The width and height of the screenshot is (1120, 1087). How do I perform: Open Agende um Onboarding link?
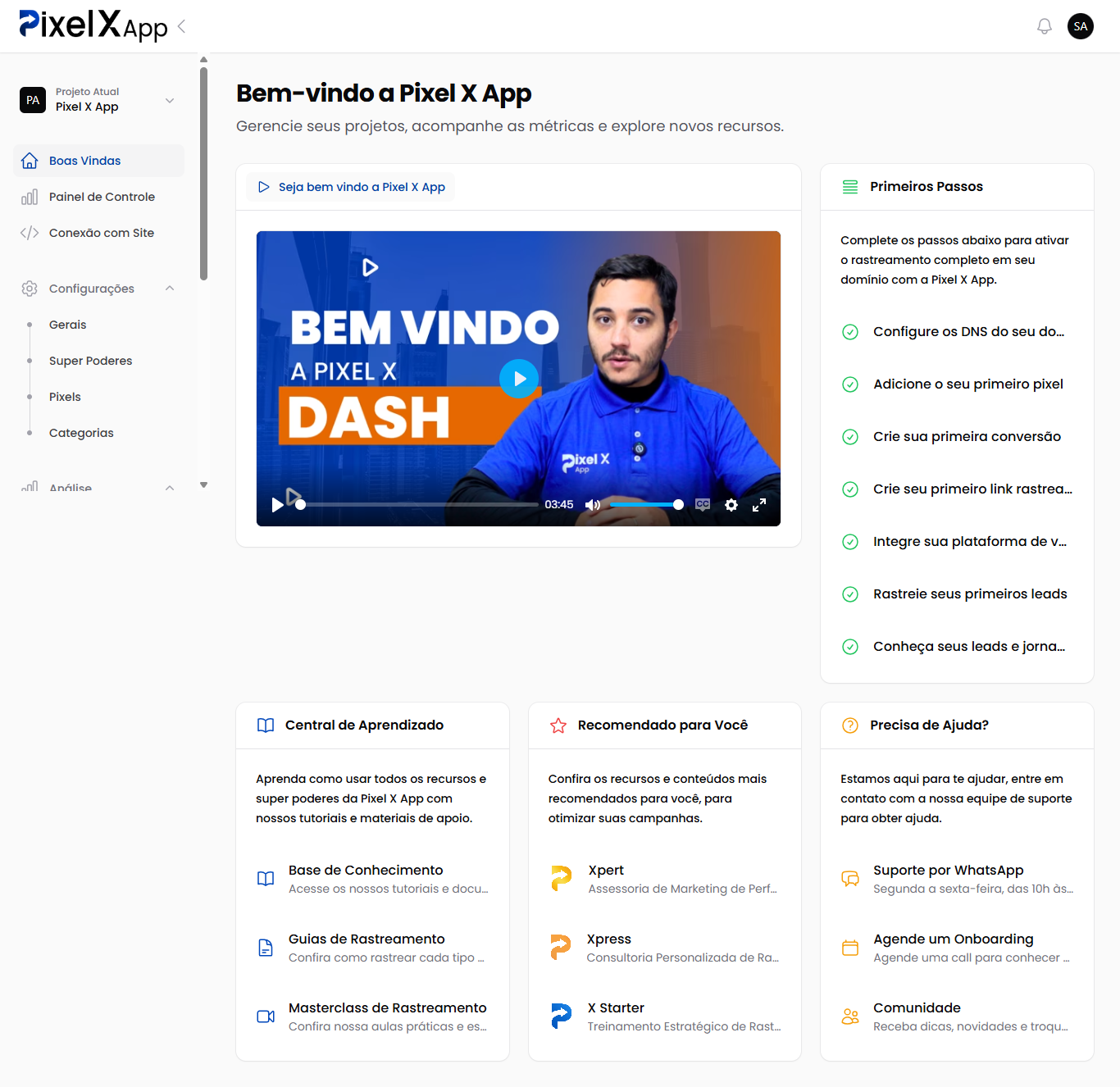click(x=958, y=948)
